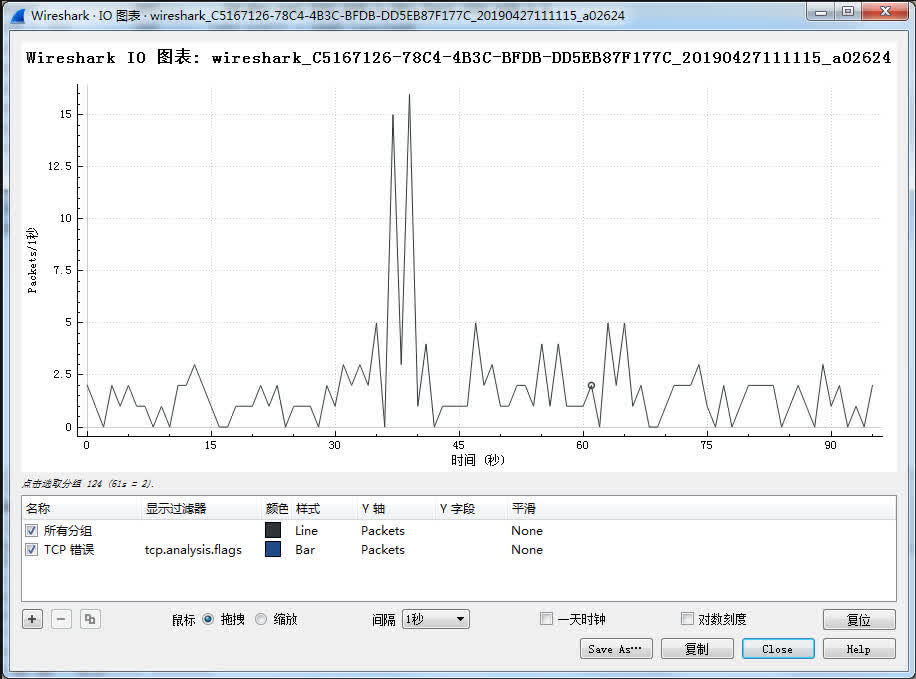Click the duplicate graph copy icon
This screenshot has height=679, width=916.
(x=90, y=619)
